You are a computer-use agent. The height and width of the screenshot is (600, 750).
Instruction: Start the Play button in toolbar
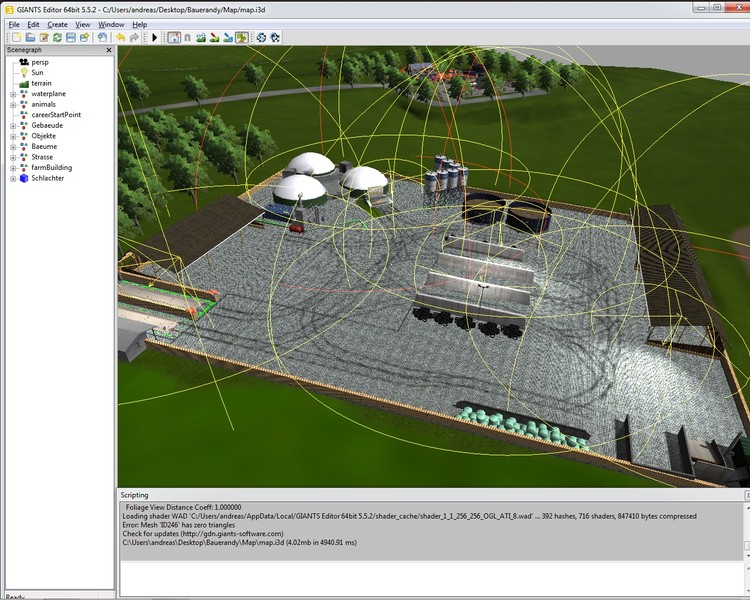coord(154,37)
